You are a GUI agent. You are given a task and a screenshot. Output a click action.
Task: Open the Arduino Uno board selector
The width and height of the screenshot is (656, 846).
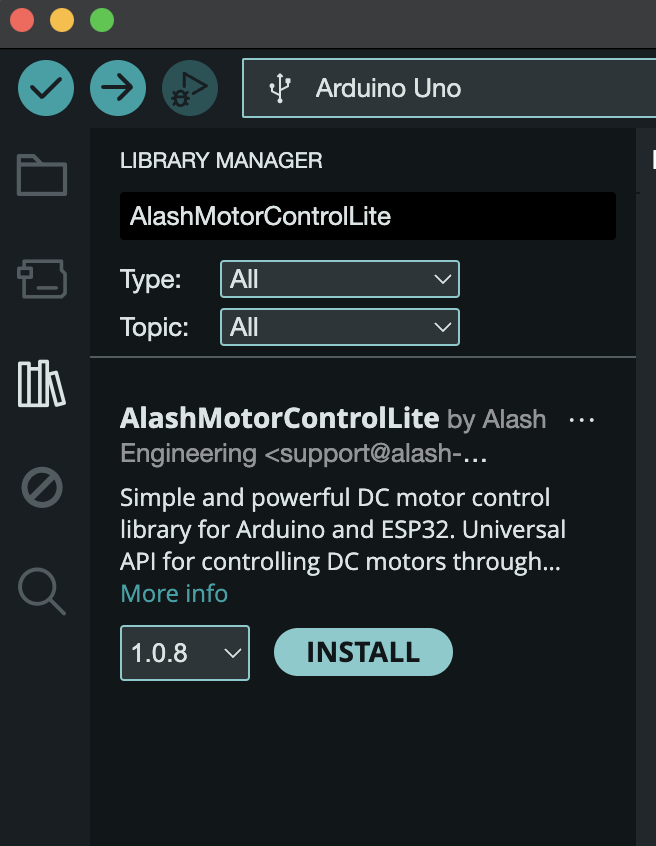coord(448,88)
